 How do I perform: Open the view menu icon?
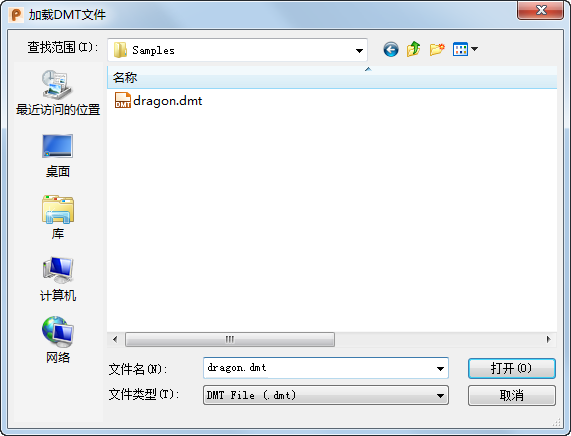tap(460, 49)
